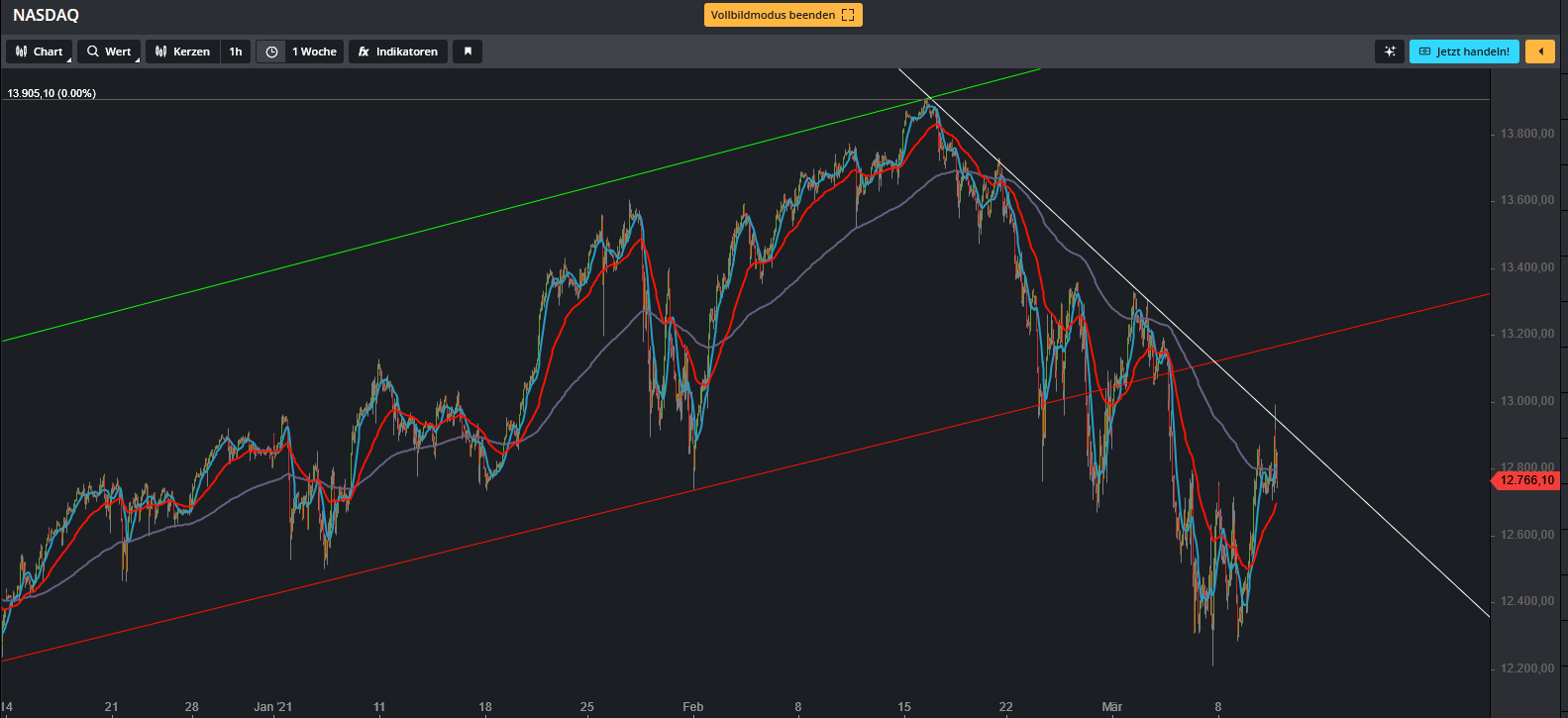Viewport: 1568px width, 718px height.
Task: Open the Wert search dropdown
Action: click(x=109, y=51)
